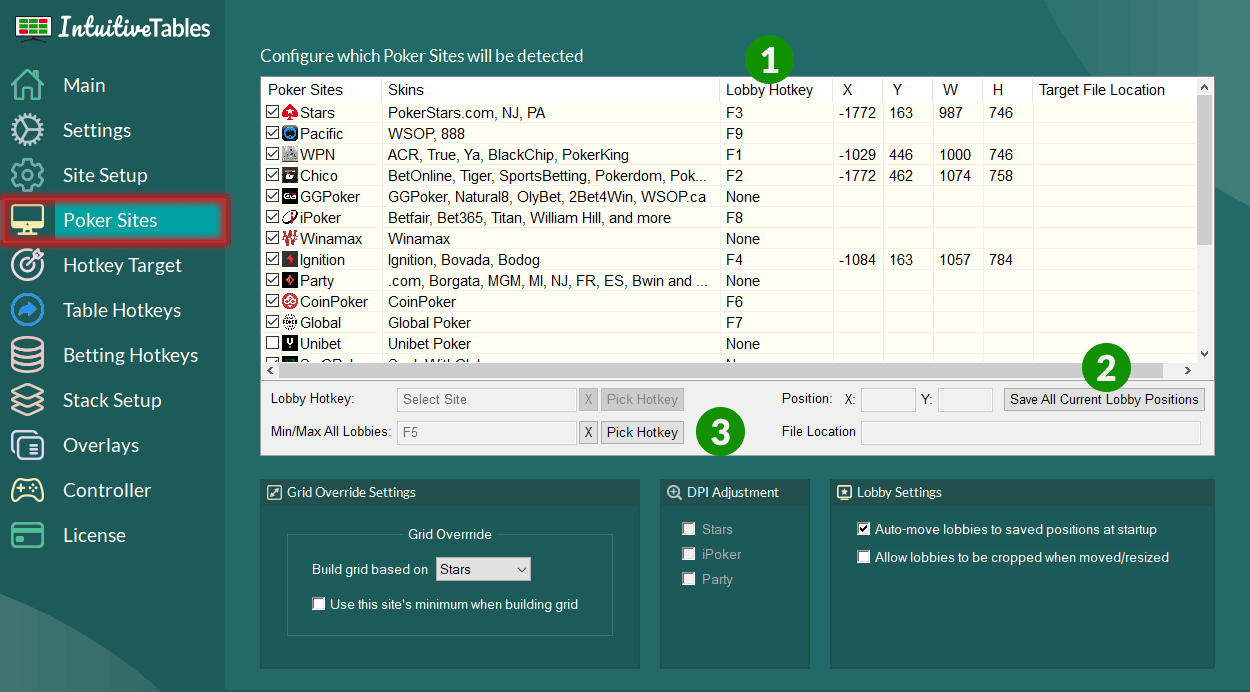This screenshot has height=692, width=1250.
Task: Click the IntuitiveTables logo icon
Action: 33,27
